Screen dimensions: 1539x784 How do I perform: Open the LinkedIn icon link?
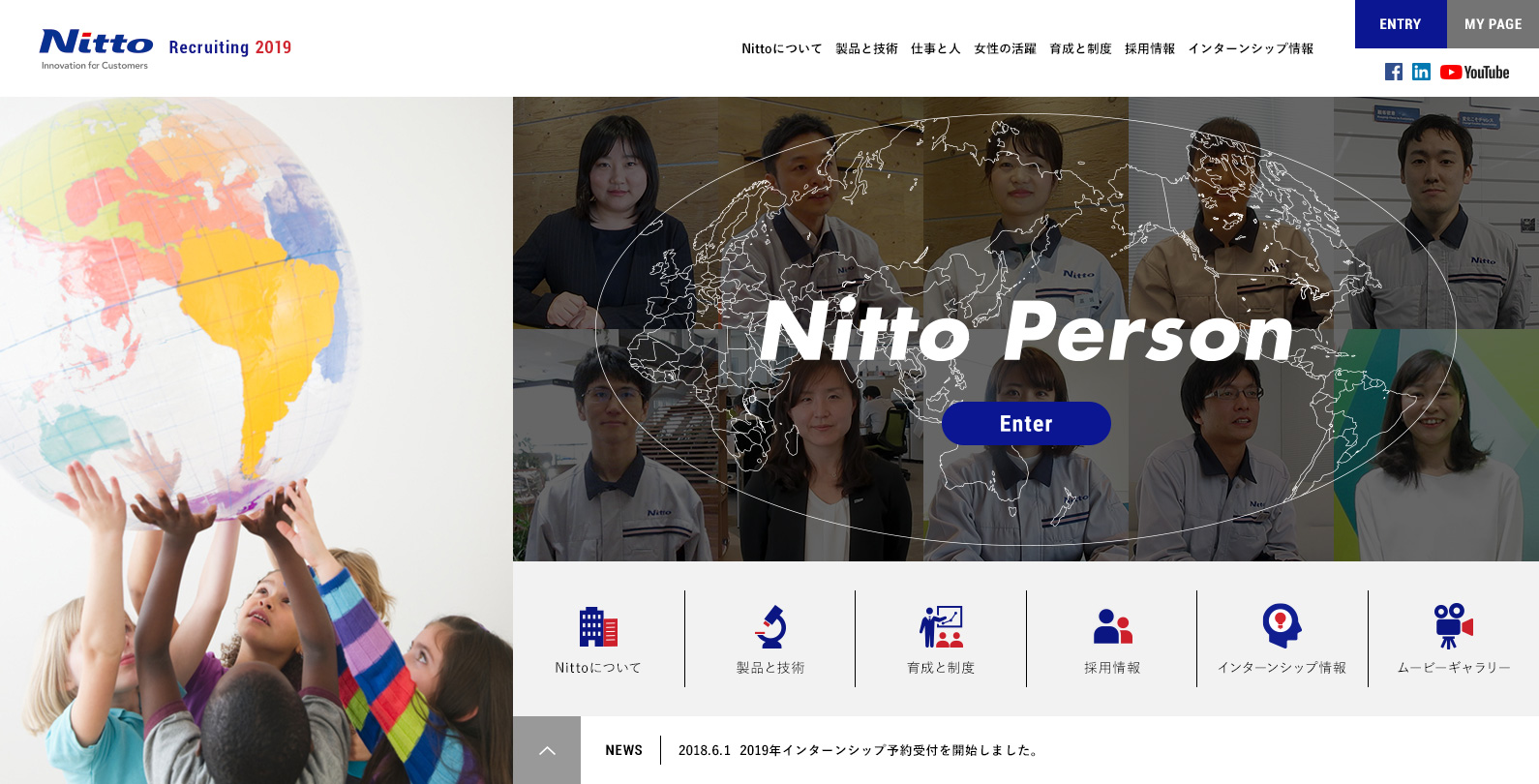click(x=1421, y=72)
